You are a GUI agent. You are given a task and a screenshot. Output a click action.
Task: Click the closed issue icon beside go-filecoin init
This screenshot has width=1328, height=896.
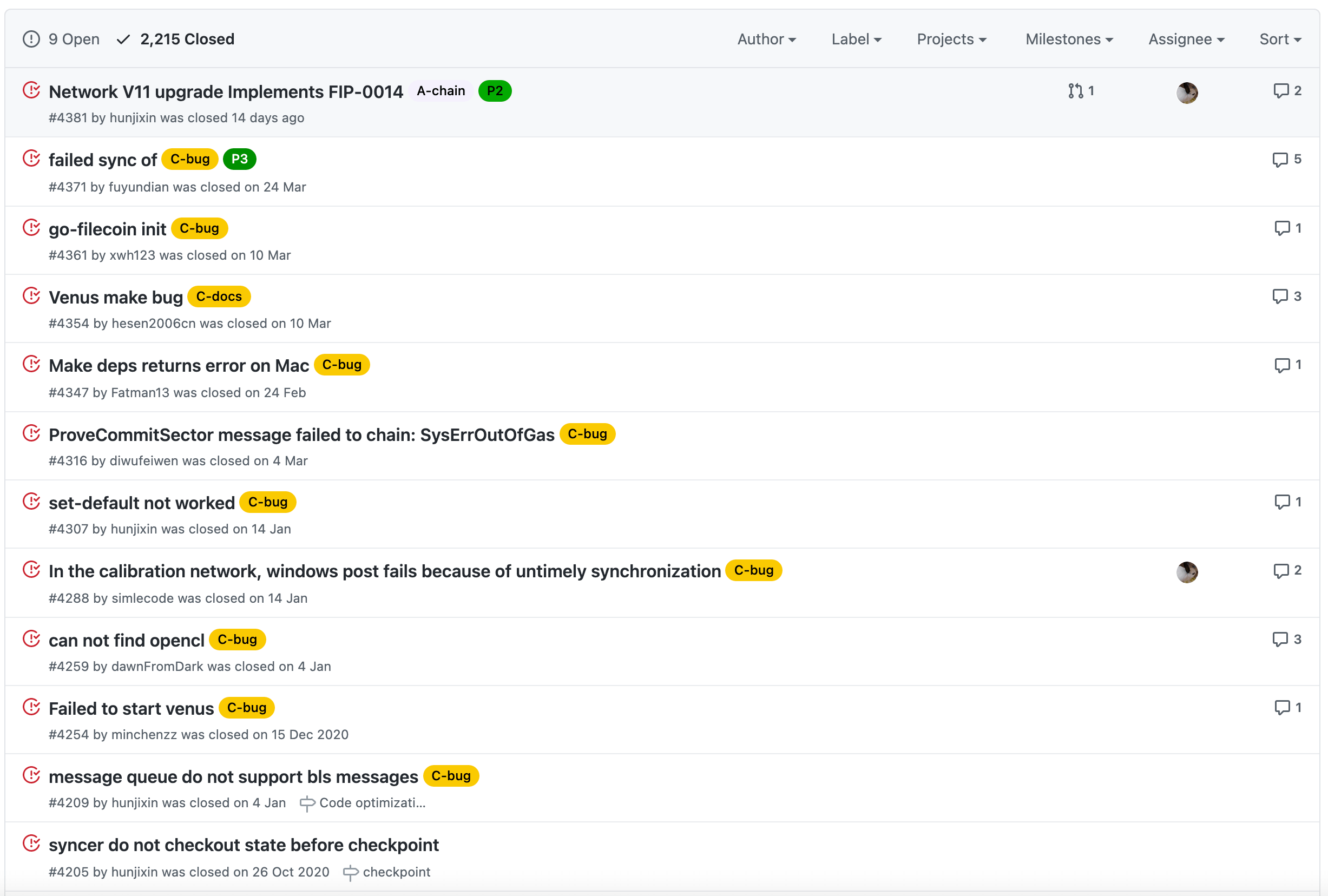coord(31,227)
